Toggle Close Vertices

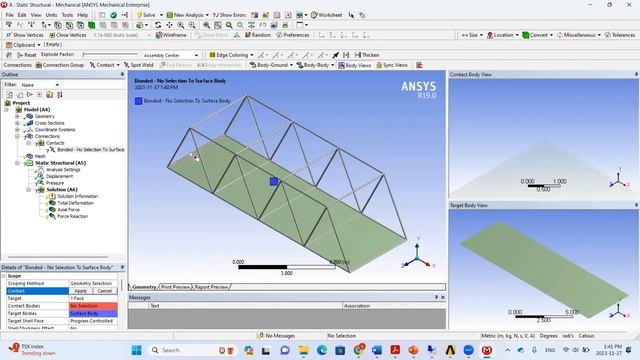click(68, 35)
